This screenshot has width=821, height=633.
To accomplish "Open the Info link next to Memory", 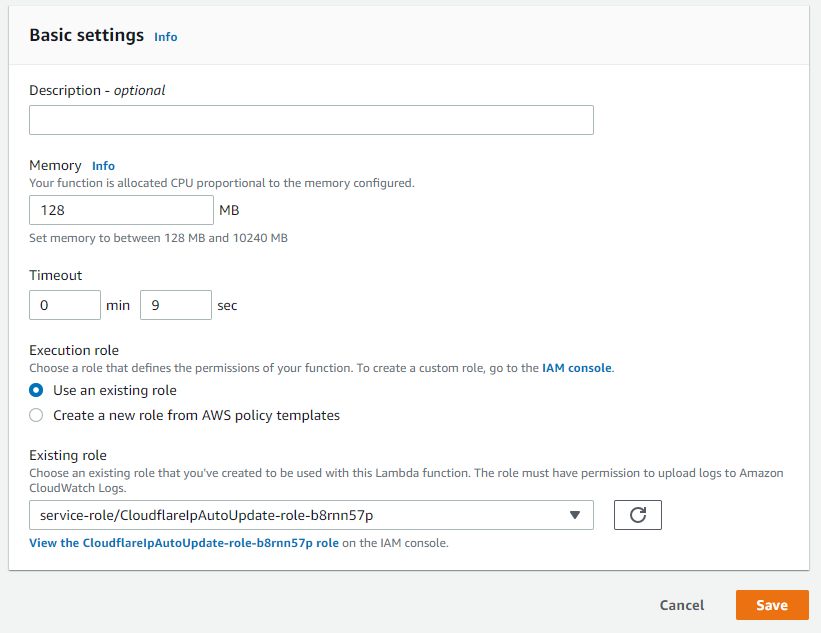I will coord(103,166).
